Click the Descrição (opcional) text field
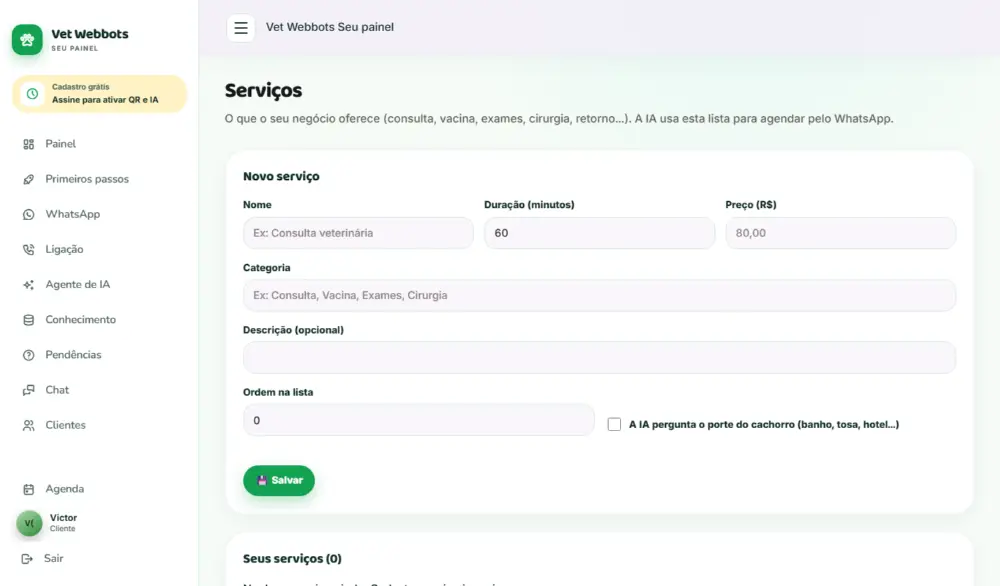 tap(599, 357)
